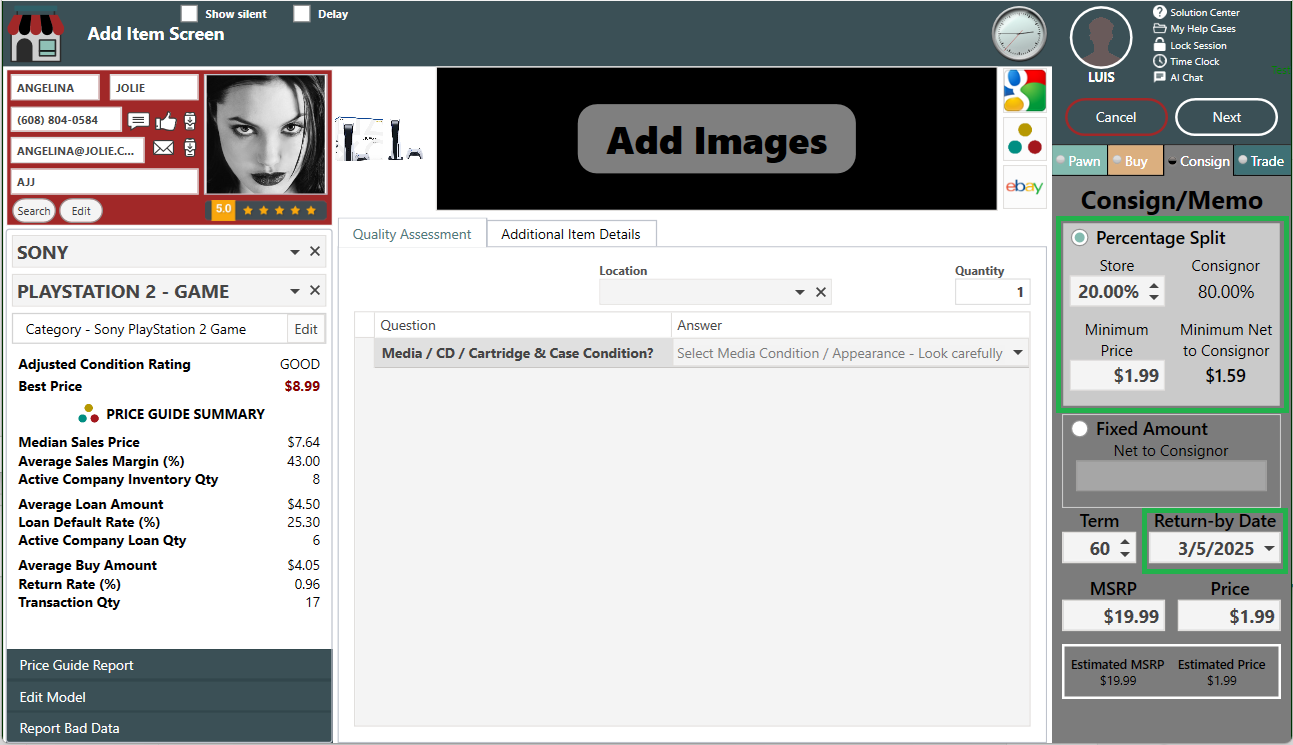The width and height of the screenshot is (1293, 745).
Task: Increase the Store percentage
Action: (x=1154, y=286)
